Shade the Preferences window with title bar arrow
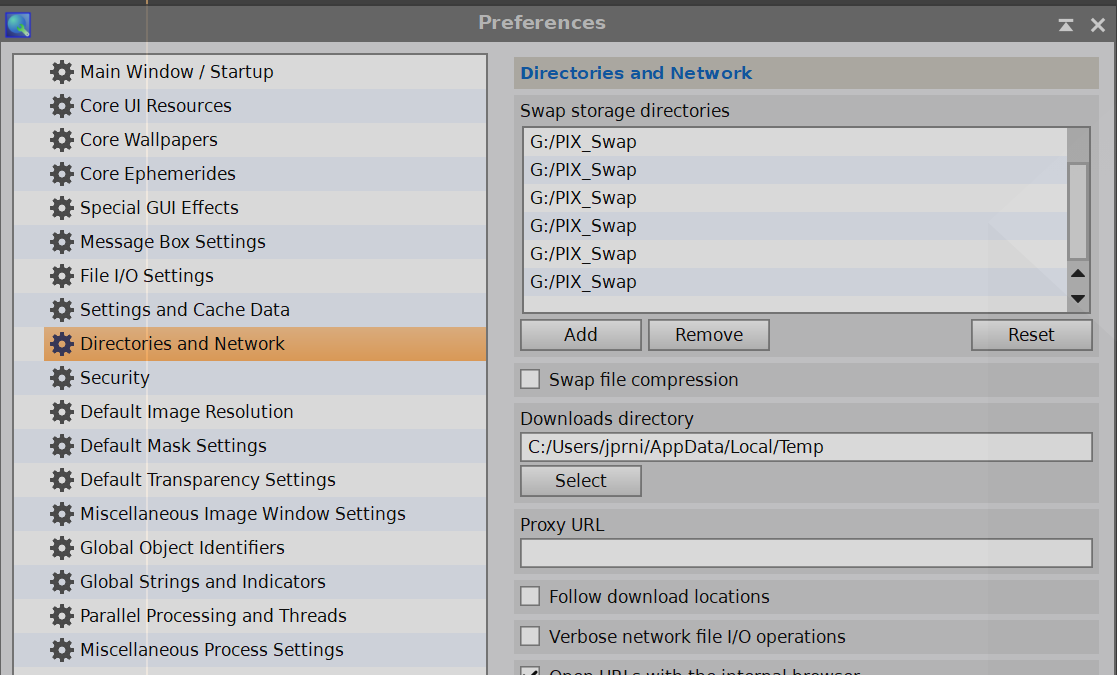Screen dimensions: 1117x675 tap(1067, 25)
